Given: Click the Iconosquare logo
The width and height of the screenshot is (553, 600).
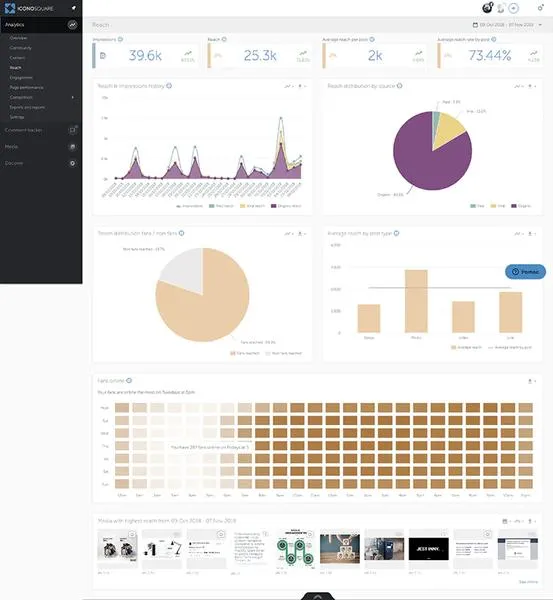Looking at the screenshot, I should [29, 8].
